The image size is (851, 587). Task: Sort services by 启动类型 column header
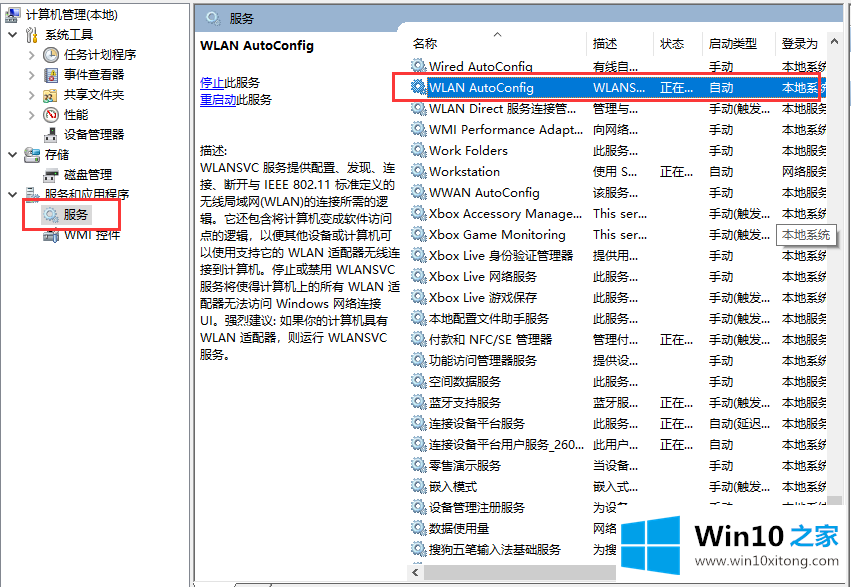[x=739, y=44]
